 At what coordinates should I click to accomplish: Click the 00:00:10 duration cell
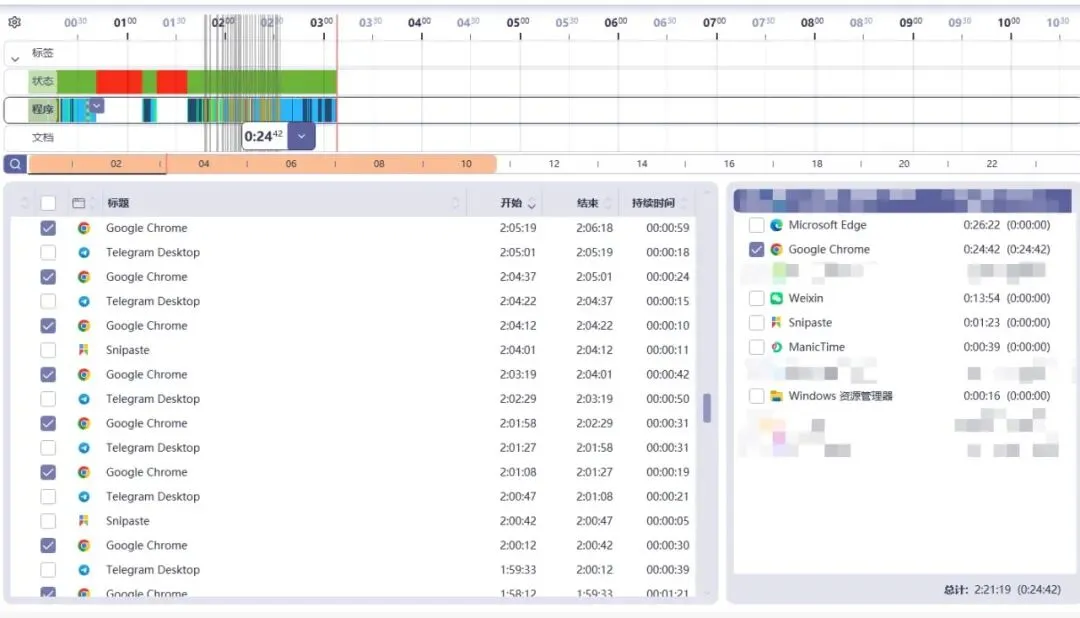coord(667,326)
